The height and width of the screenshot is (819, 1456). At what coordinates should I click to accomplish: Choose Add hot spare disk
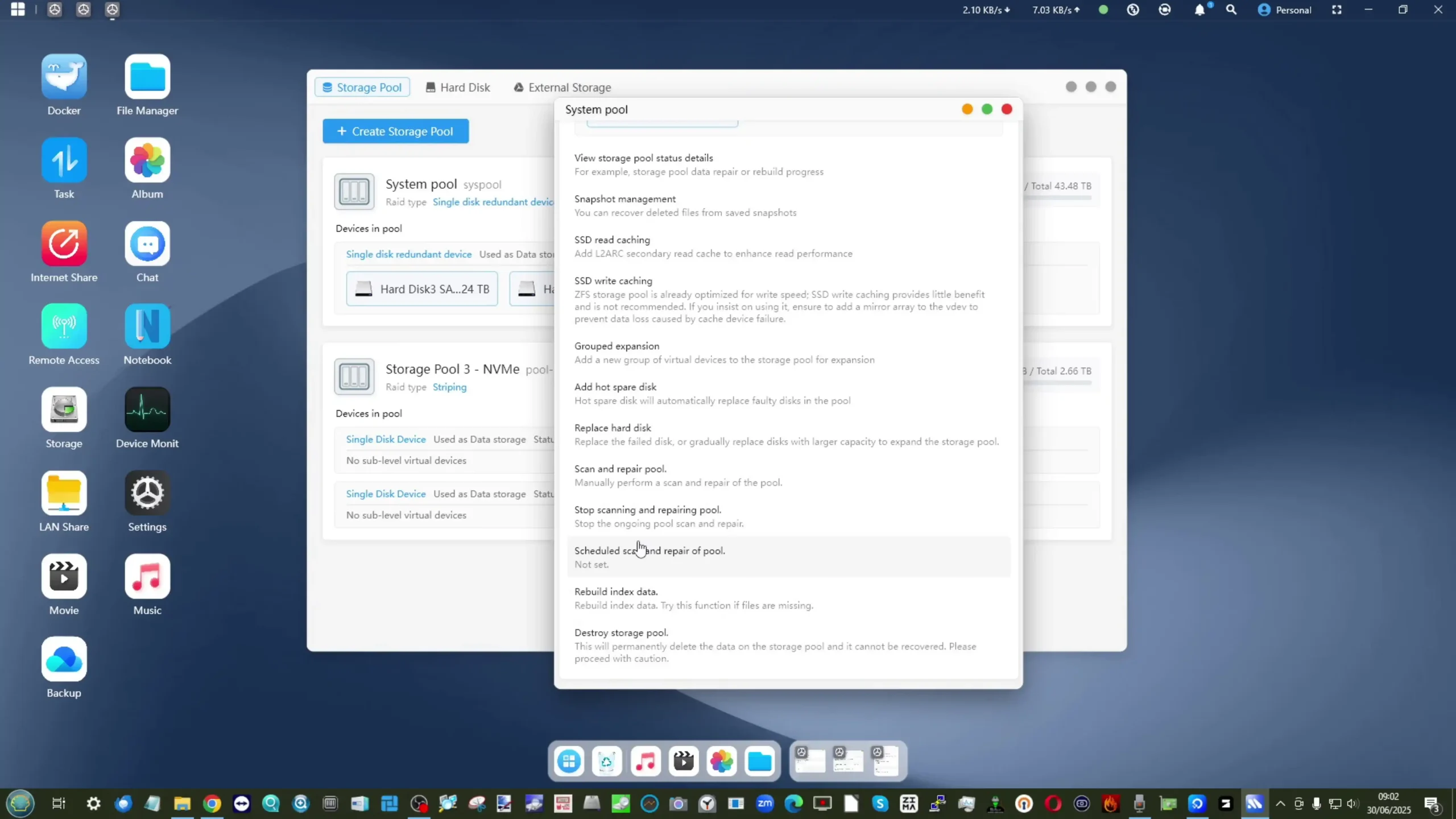[x=788, y=394]
